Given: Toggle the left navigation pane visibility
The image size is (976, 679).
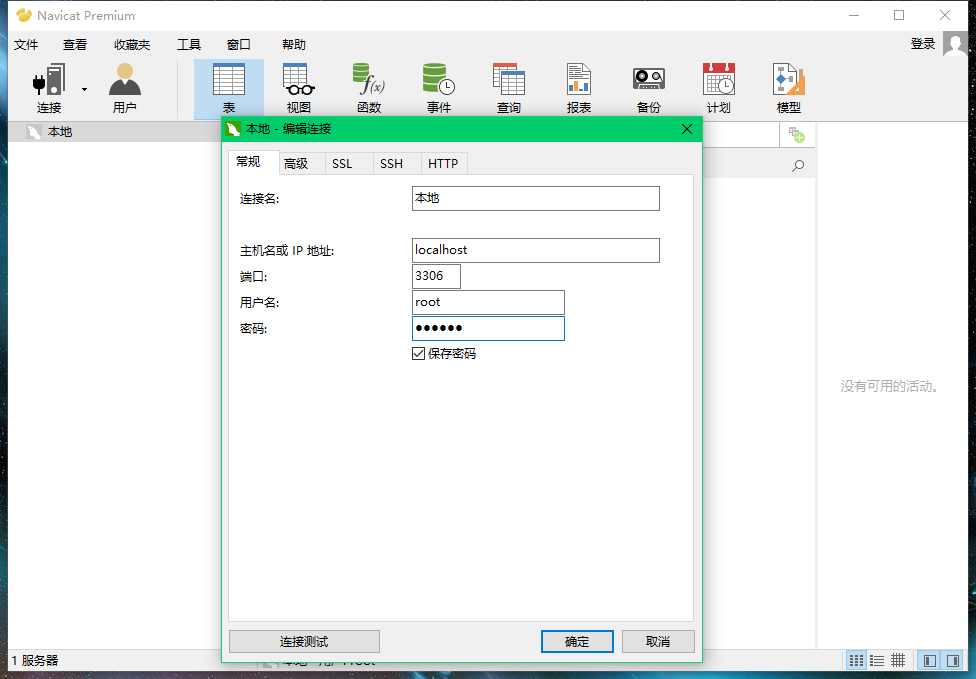Looking at the screenshot, I should tap(929, 660).
